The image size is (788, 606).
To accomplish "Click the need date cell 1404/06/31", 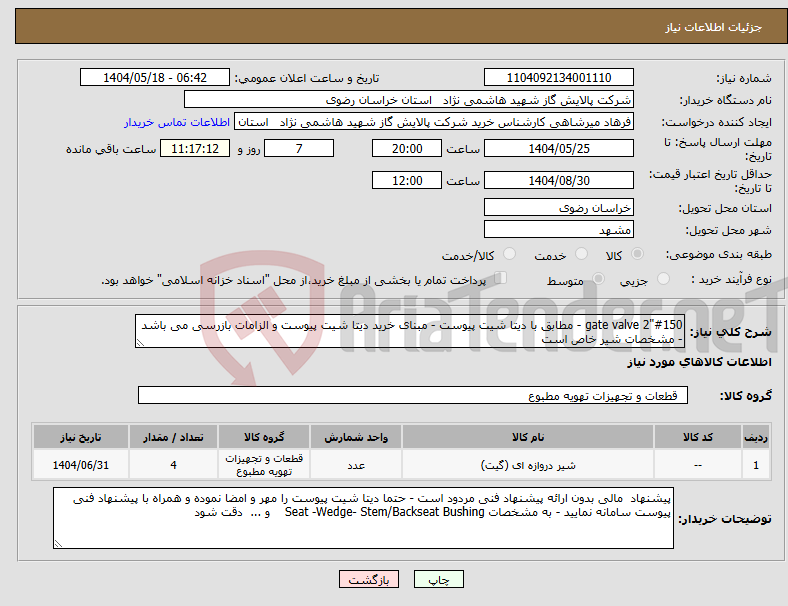I will [x=80, y=465].
